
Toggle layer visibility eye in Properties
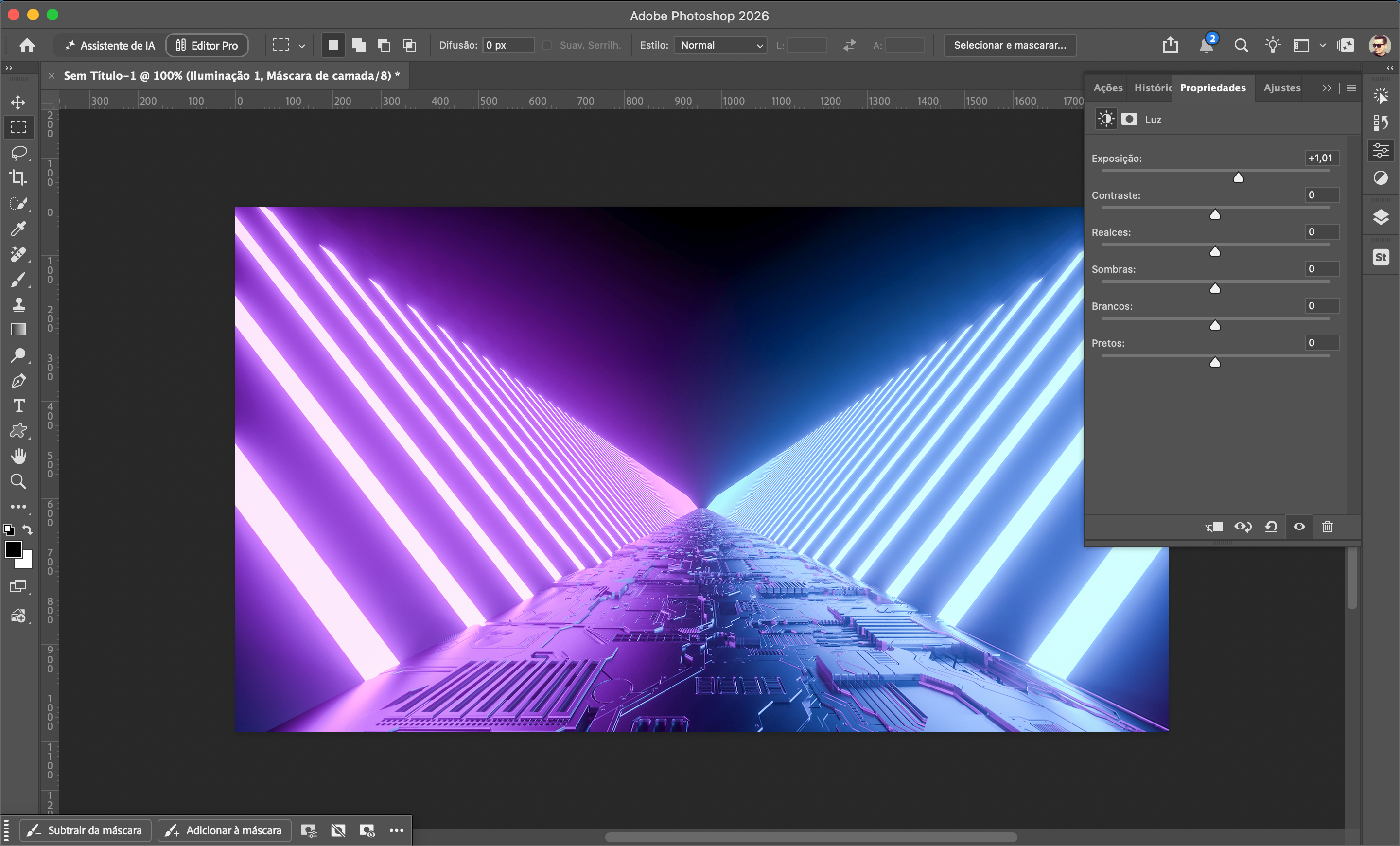[1299, 527]
